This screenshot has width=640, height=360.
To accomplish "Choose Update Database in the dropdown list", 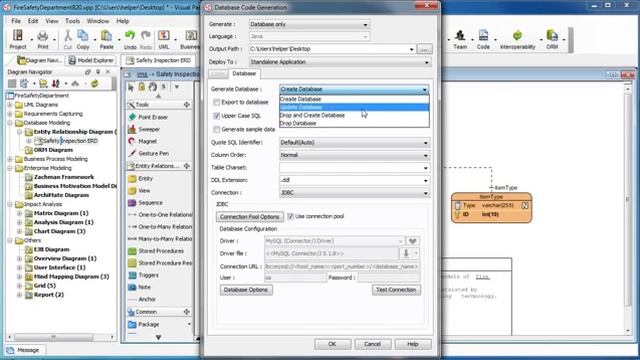I will click(354, 107).
